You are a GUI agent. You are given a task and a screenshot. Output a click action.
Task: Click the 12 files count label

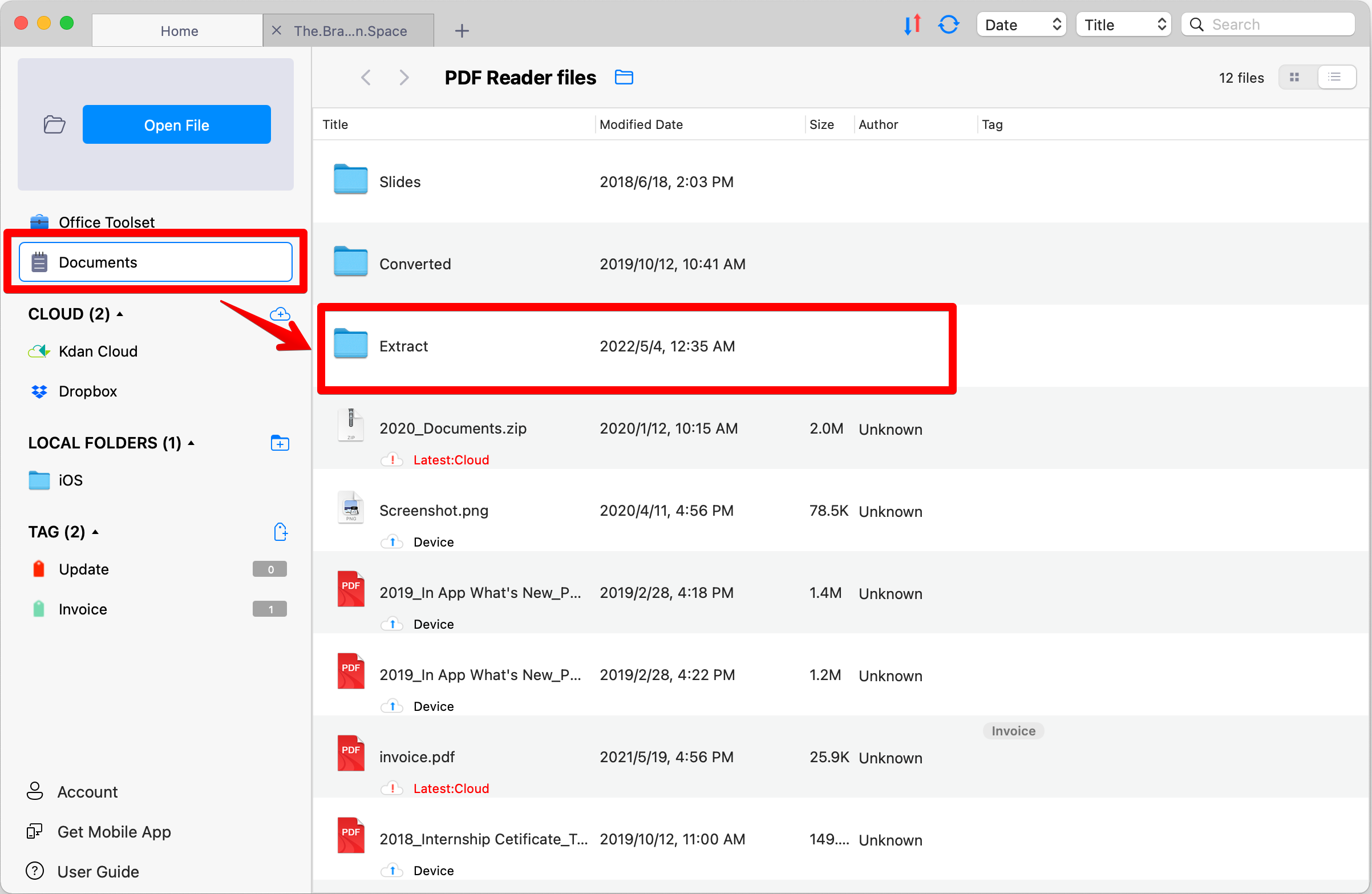(x=1241, y=78)
